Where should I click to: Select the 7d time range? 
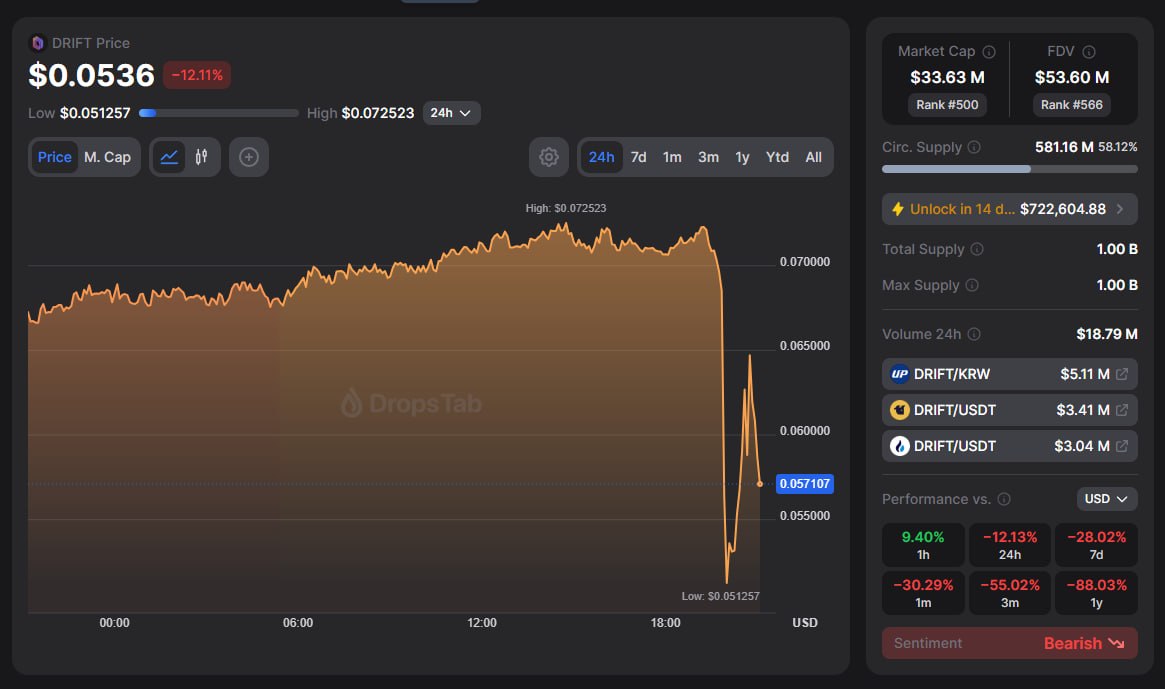click(x=638, y=157)
